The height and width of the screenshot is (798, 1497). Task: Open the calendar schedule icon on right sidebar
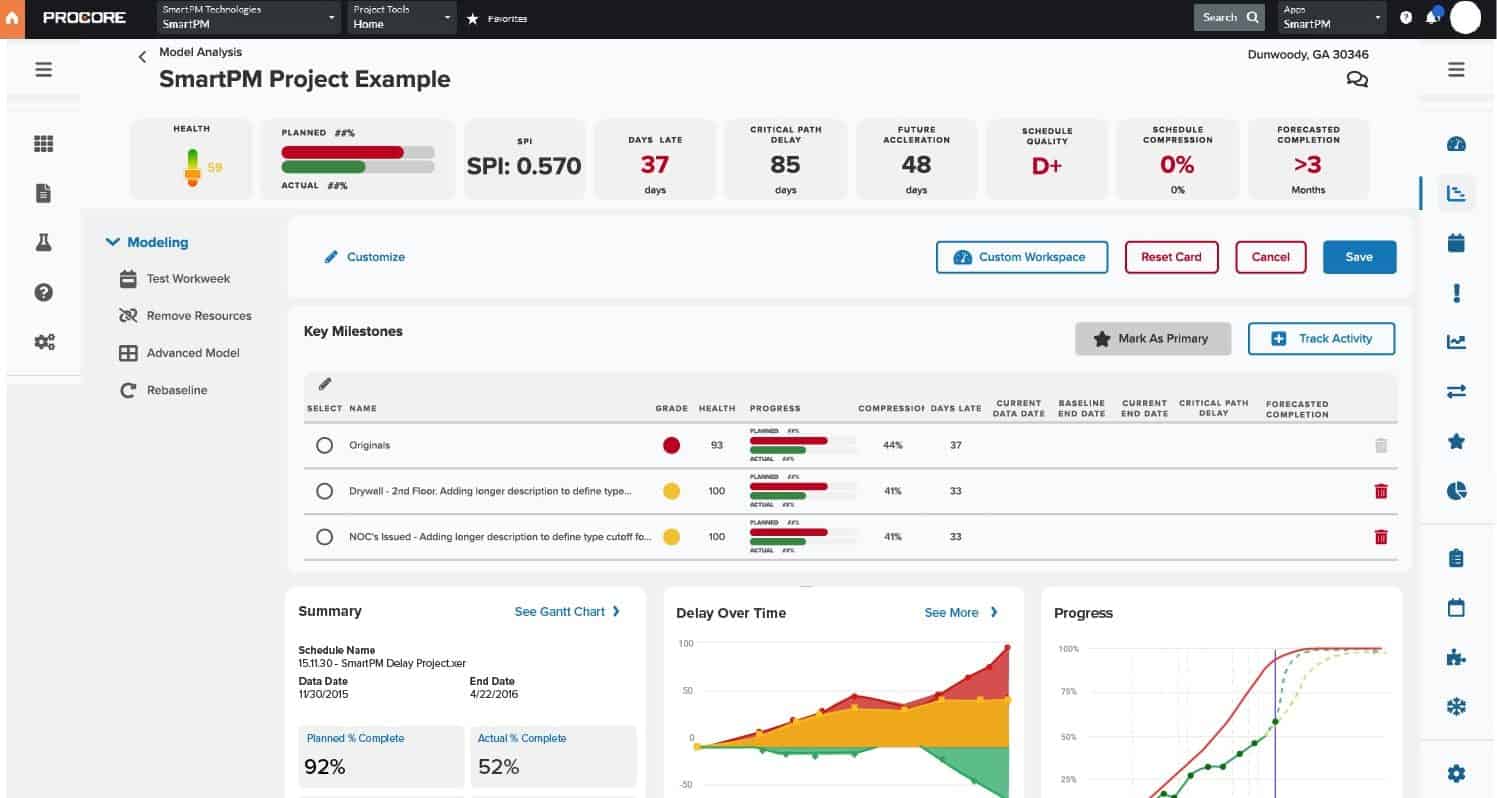tap(1457, 241)
